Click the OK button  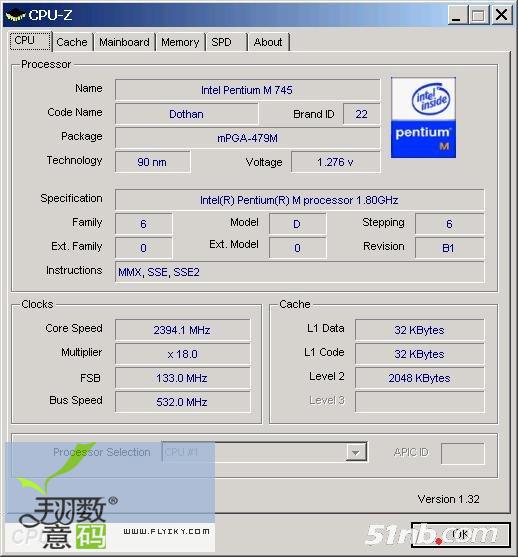(x=460, y=535)
